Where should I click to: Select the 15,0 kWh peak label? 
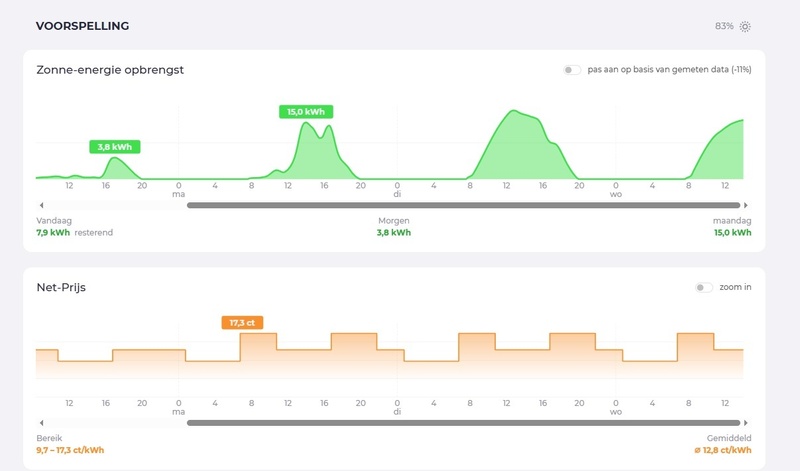[306, 112]
